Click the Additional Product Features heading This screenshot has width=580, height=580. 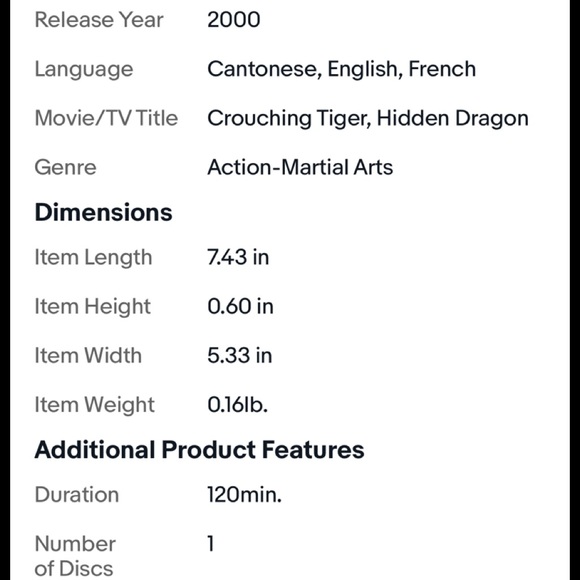(199, 450)
